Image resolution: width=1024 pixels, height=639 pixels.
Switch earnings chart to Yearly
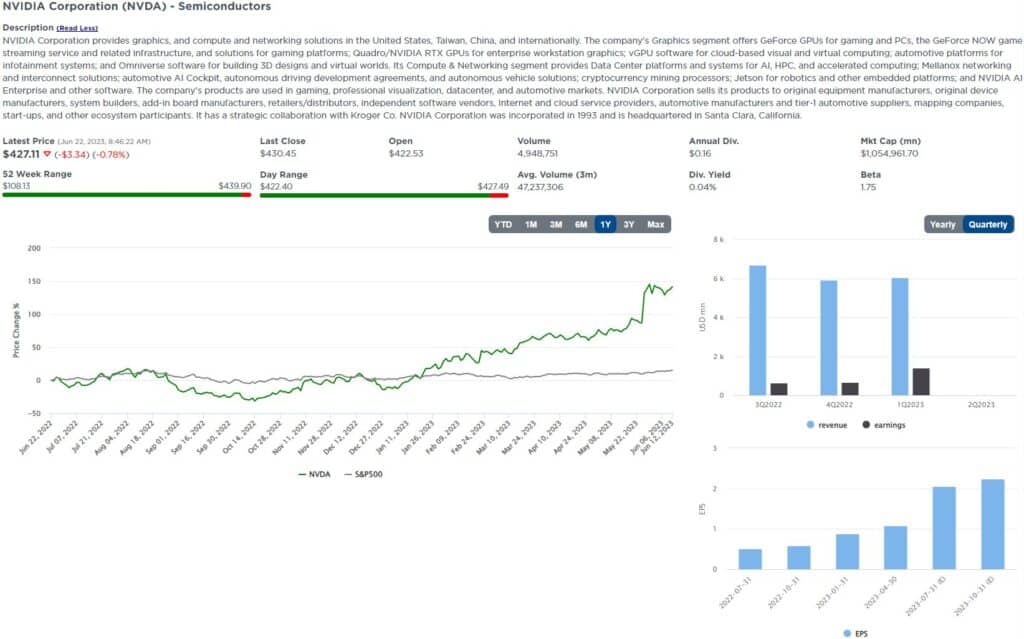[944, 224]
